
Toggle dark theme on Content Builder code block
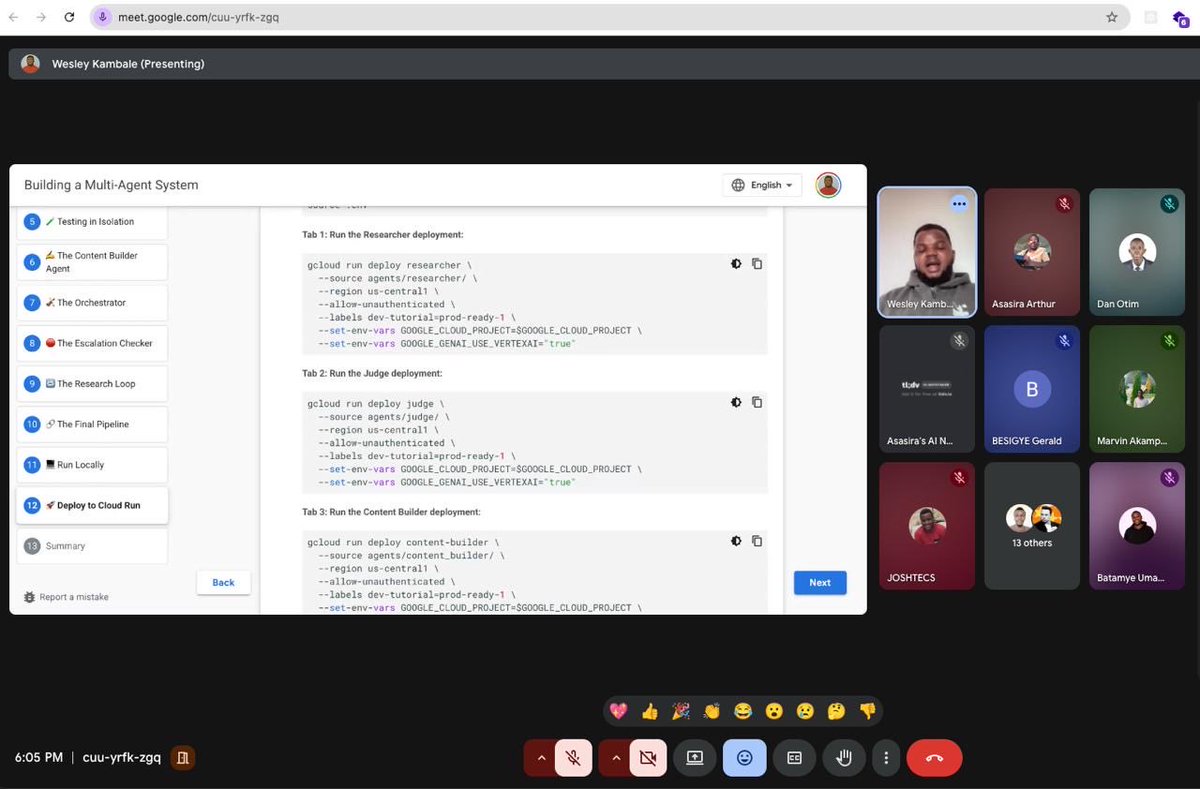click(x=736, y=541)
